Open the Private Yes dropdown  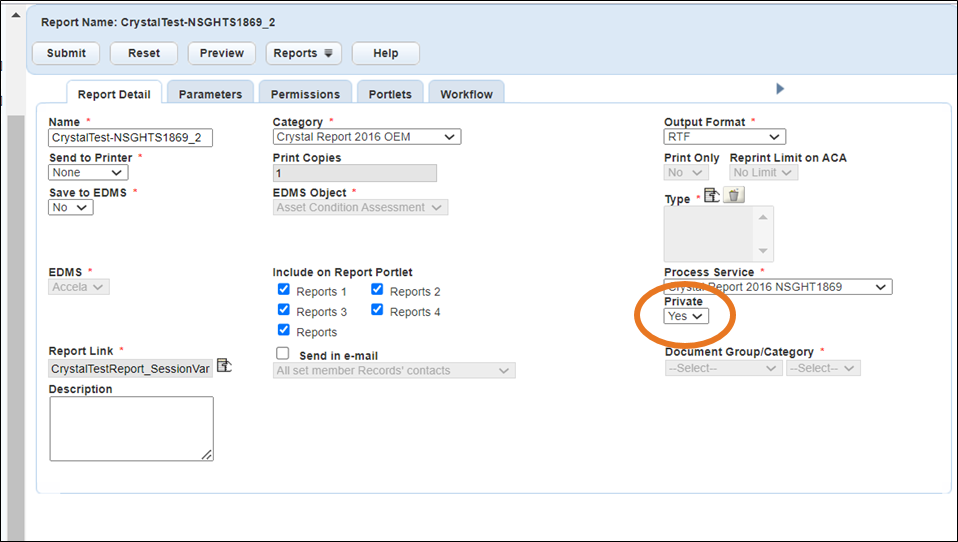coord(686,316)
